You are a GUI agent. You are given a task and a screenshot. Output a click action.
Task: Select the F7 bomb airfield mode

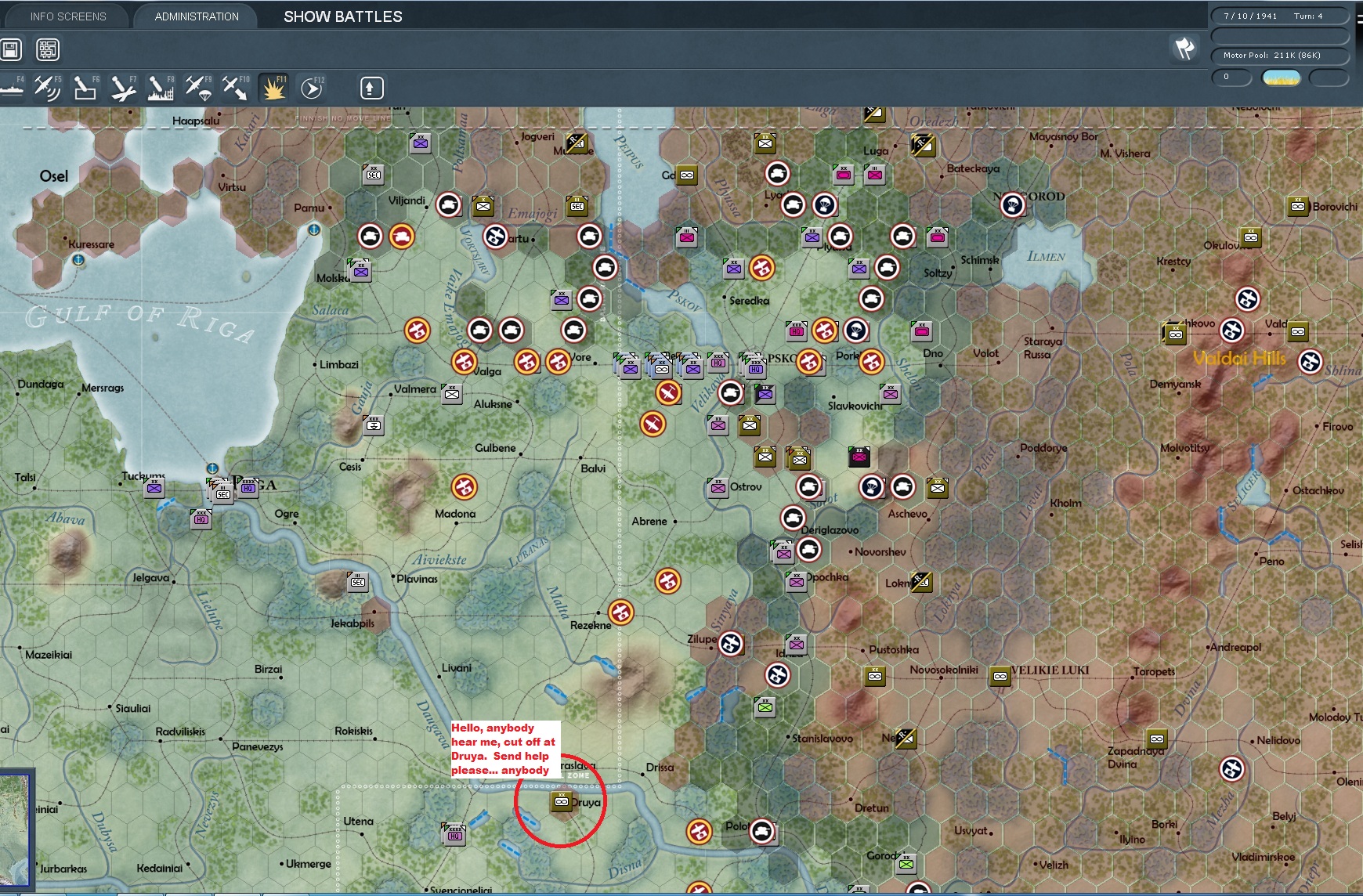coord(123,88)
